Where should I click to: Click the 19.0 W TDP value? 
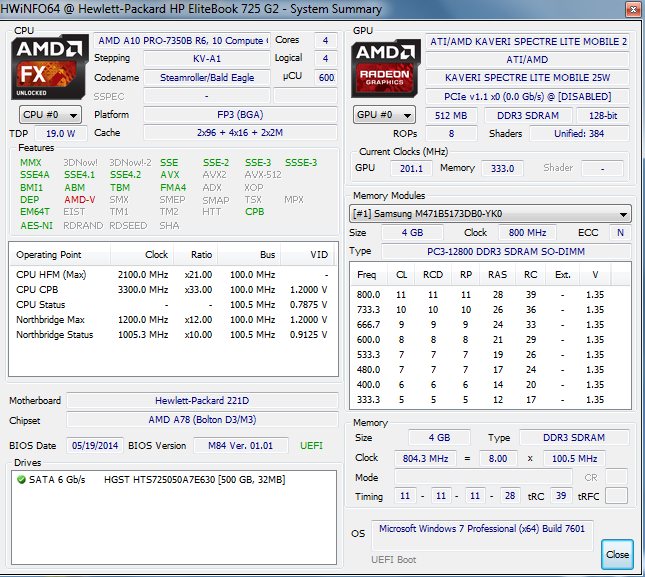61,134
